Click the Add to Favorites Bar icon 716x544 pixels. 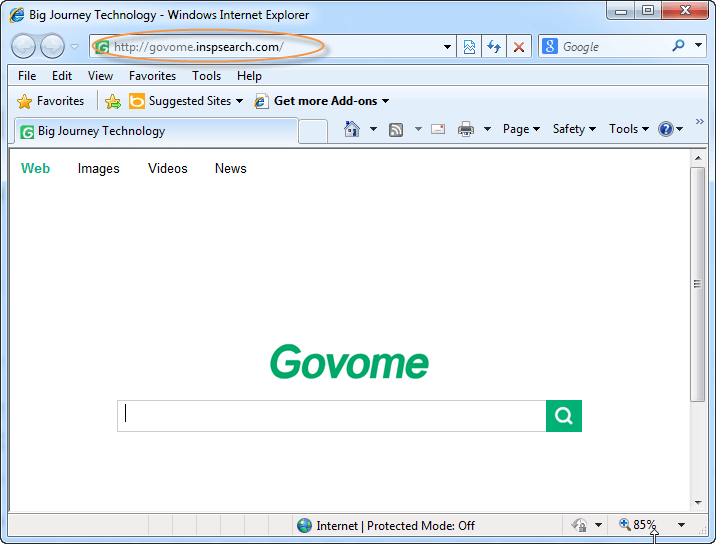coord(113,101)
